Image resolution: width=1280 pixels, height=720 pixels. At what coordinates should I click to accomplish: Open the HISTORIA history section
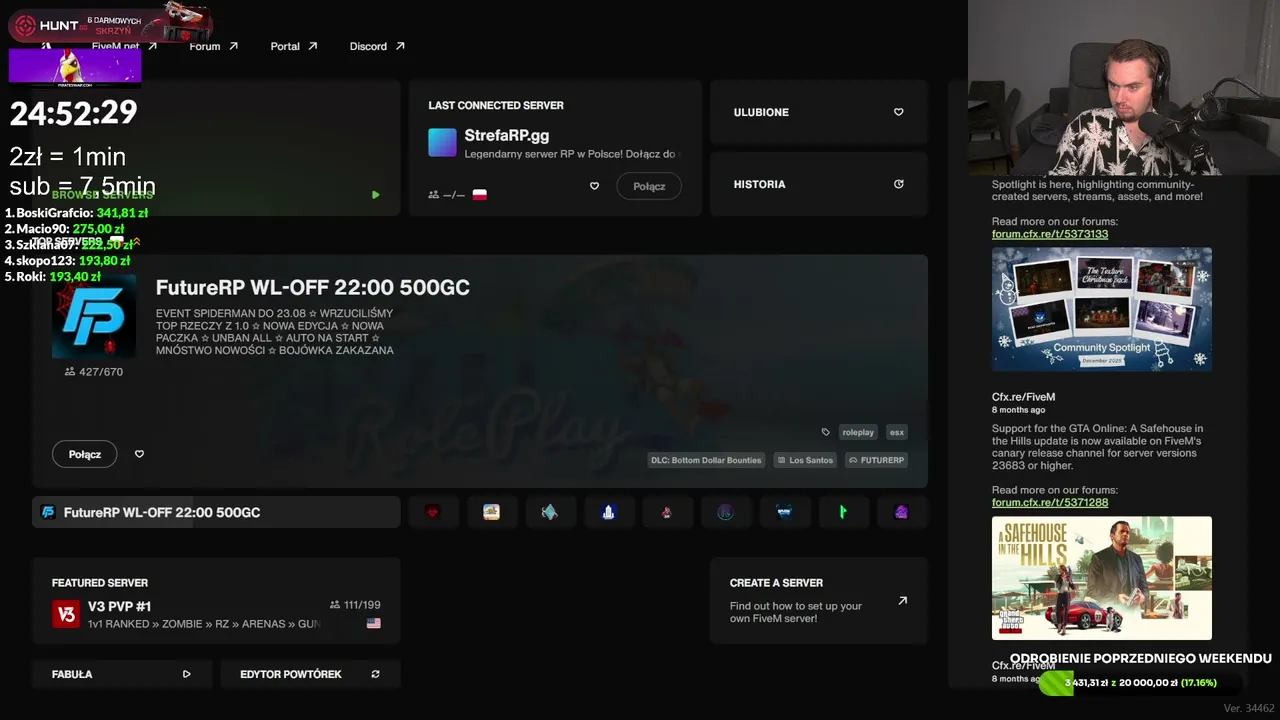(819, 184)
